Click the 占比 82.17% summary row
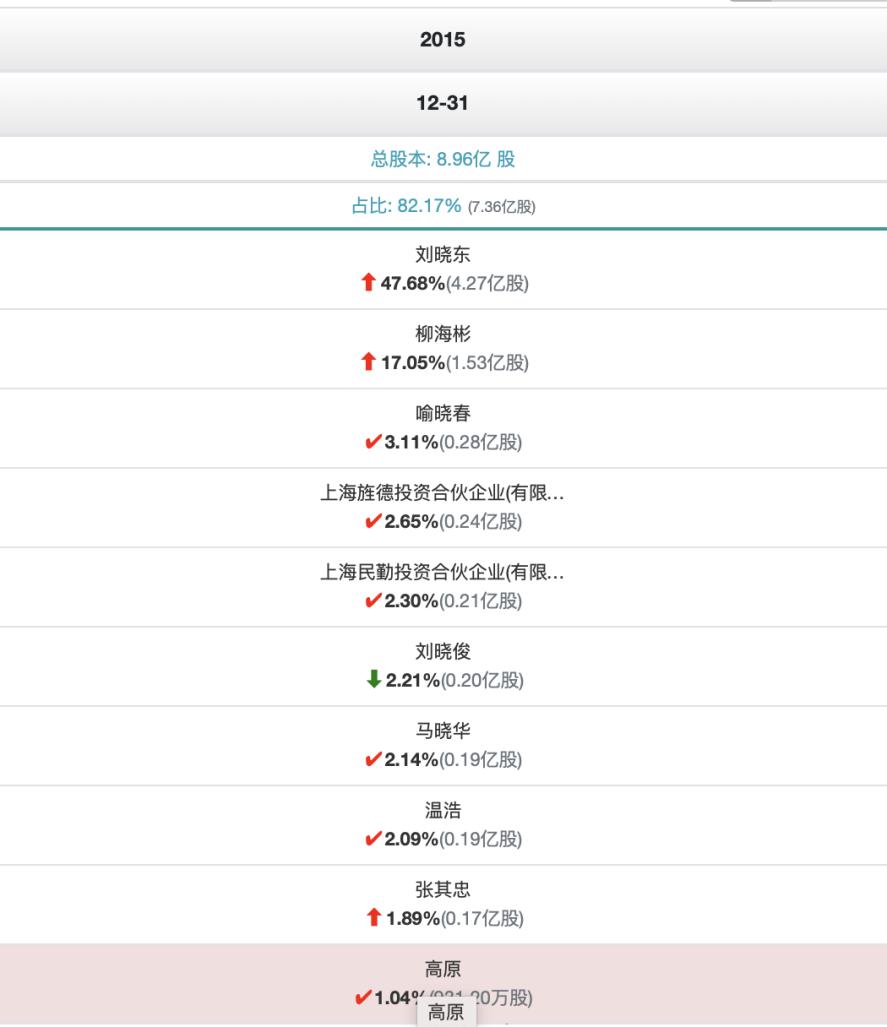This screenshot has width=887, height=1027. [443, 206]
